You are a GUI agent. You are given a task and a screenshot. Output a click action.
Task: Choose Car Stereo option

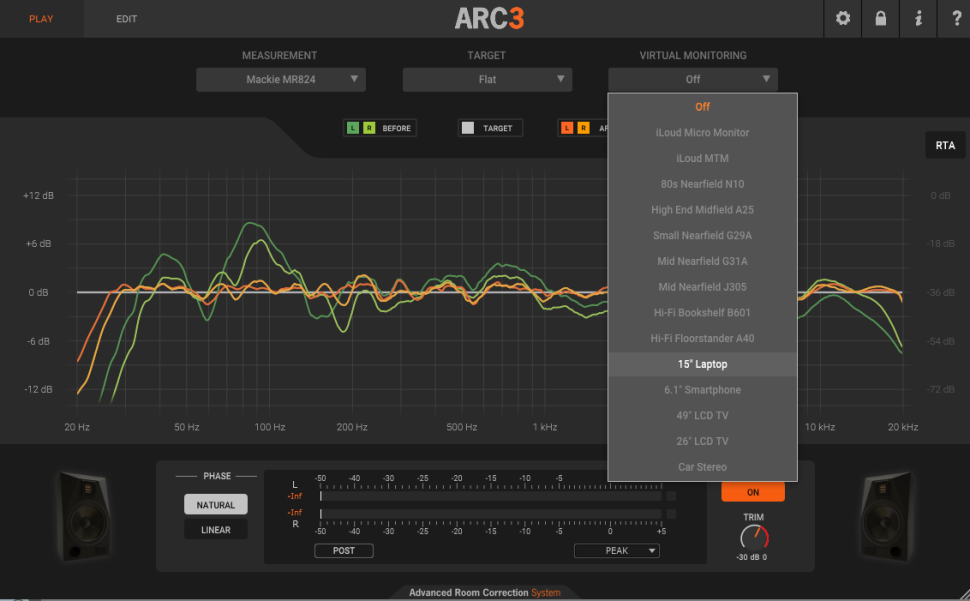click(702, 467)
